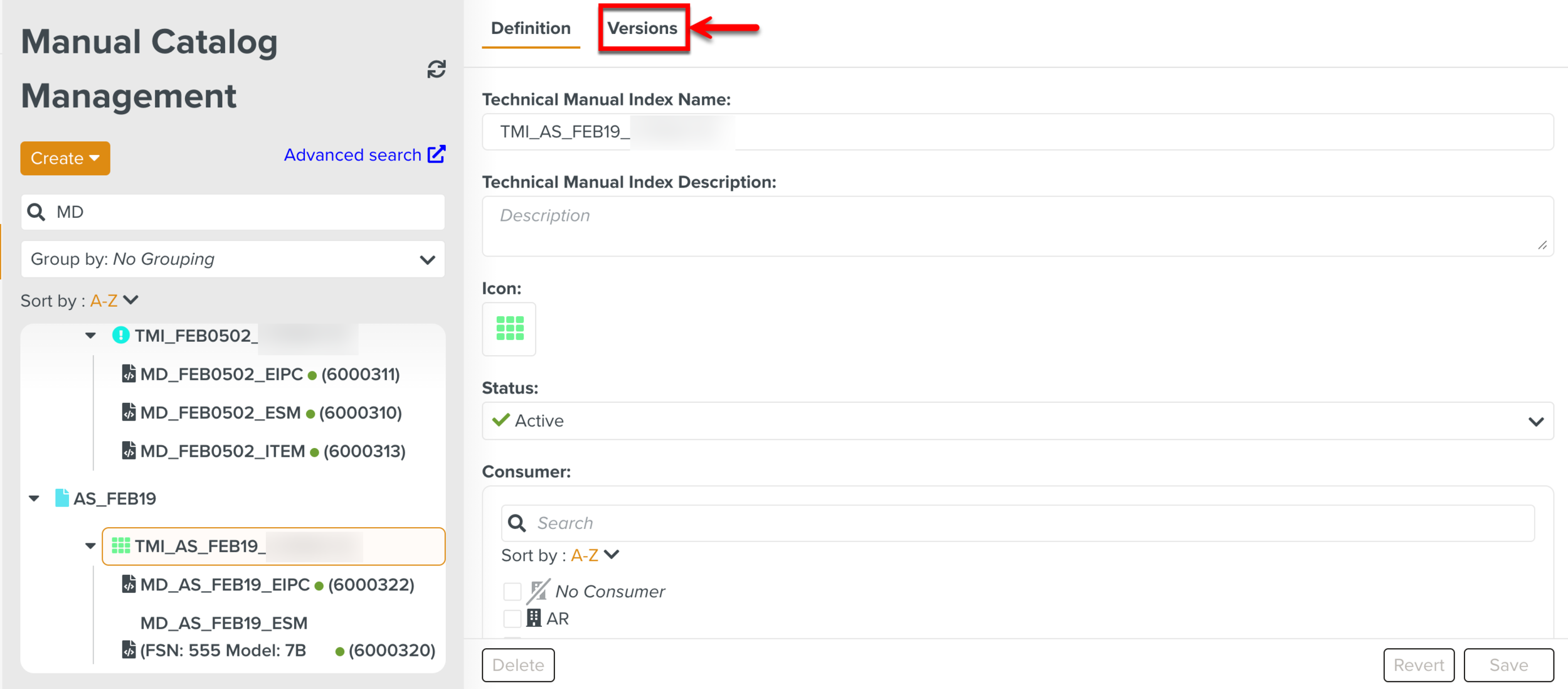Check the No Consumer checkbox
Screen dimensions: 1568x689
(x=512, y=591)
